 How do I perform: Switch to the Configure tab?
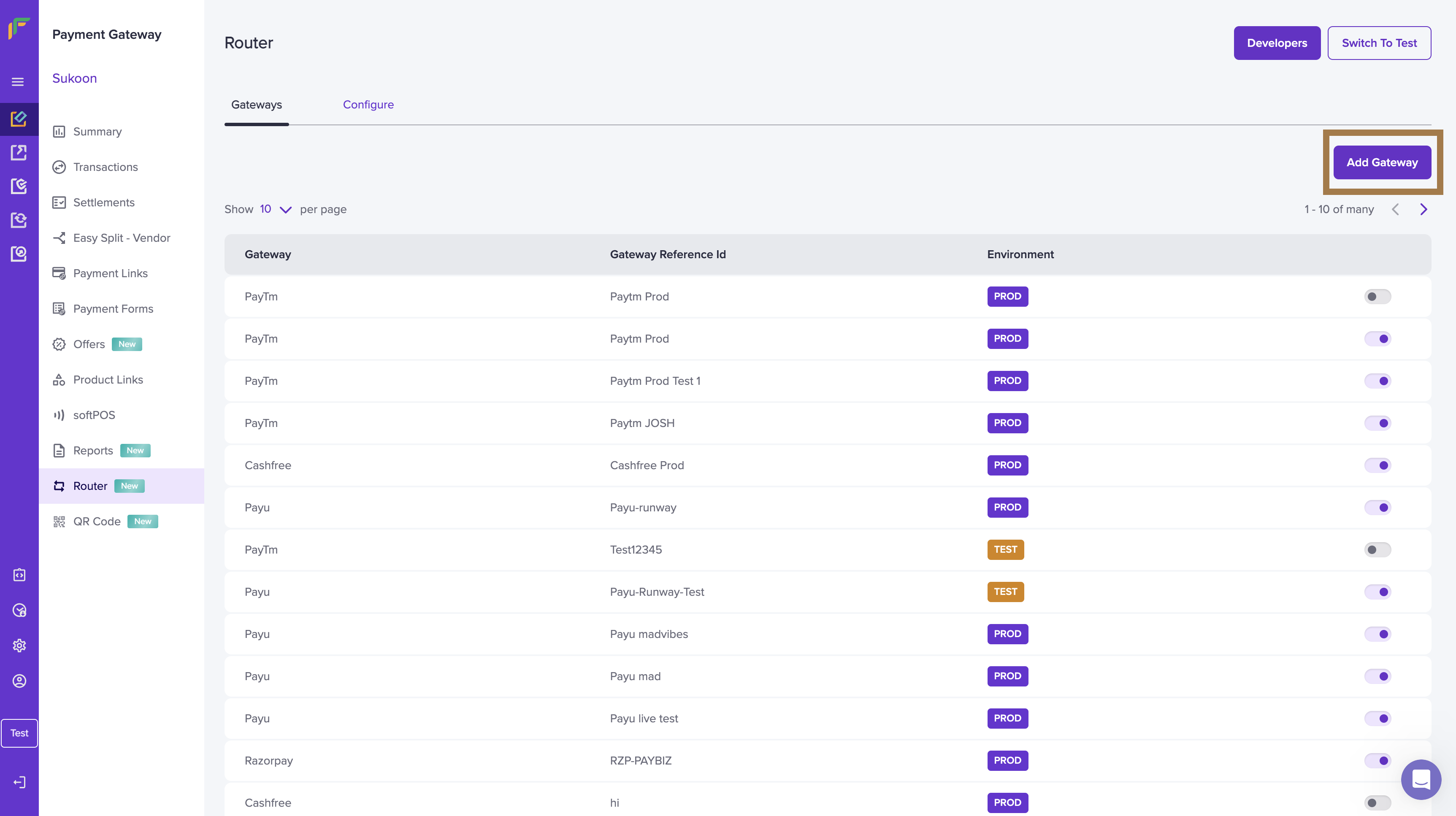click(368, 105)
